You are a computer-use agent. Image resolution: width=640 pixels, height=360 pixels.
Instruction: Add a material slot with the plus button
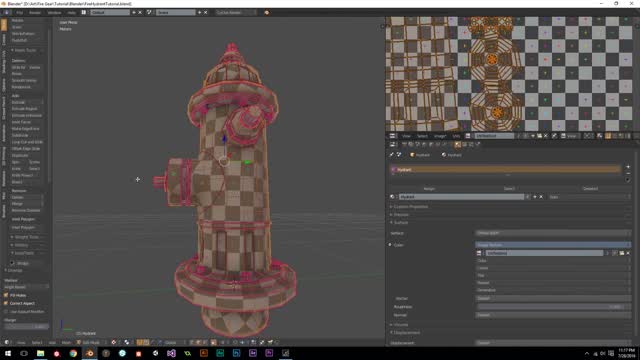point(628,167)
